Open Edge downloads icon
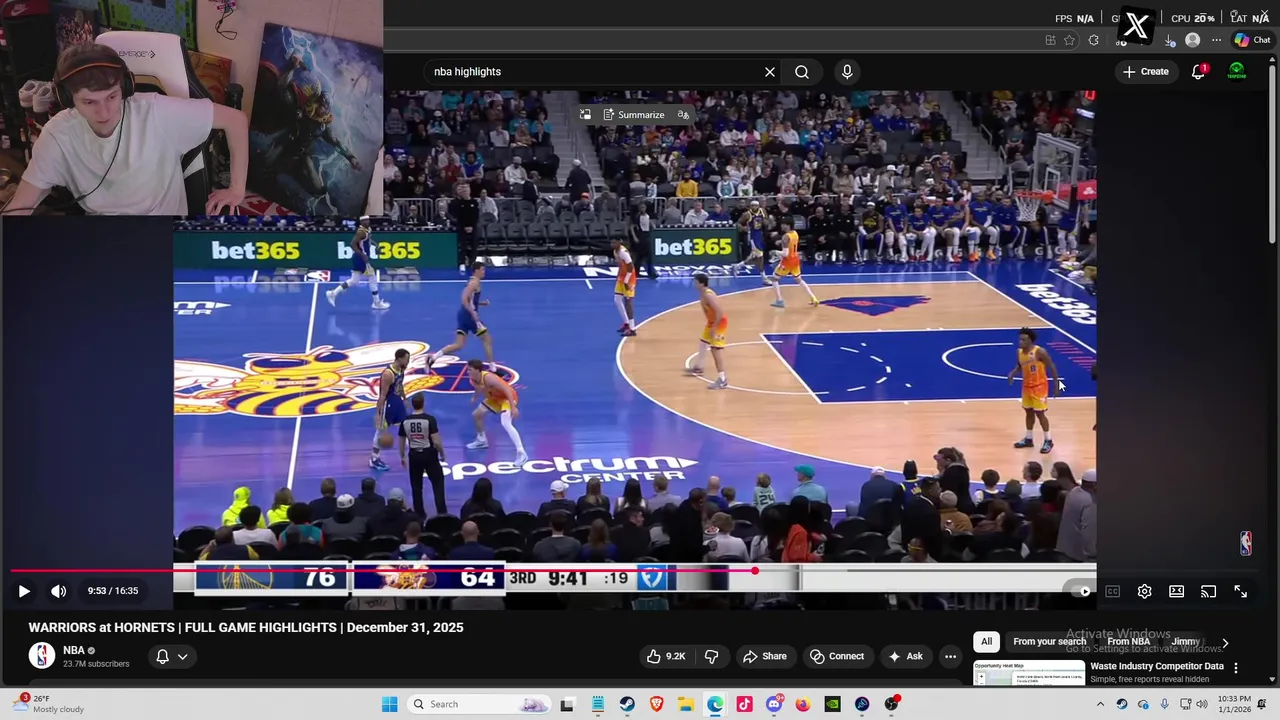Viewport: 1280px width, 720px height. point(1170,41)
